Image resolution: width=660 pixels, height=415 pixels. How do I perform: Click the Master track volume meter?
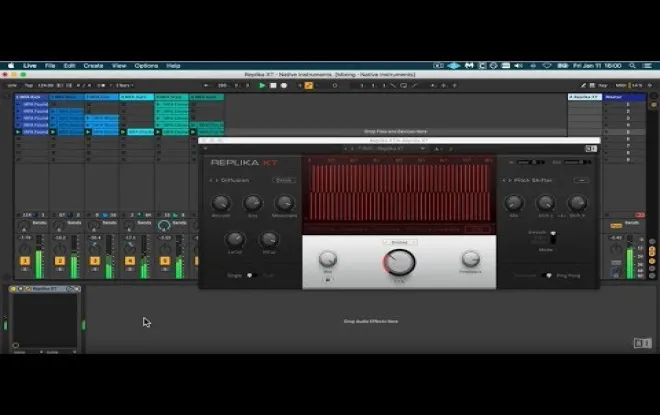[630, 256]
